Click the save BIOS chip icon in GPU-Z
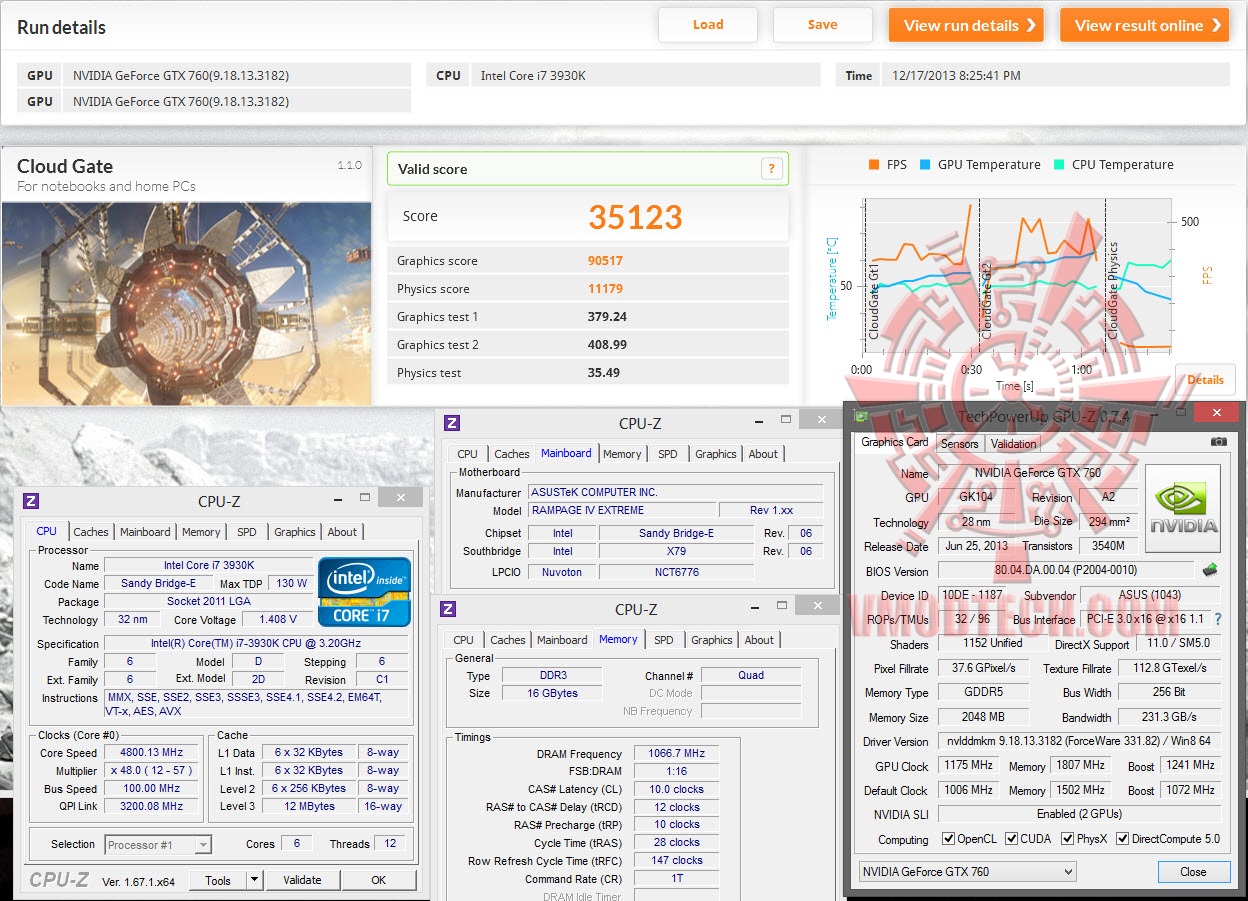 [1210, 570]
